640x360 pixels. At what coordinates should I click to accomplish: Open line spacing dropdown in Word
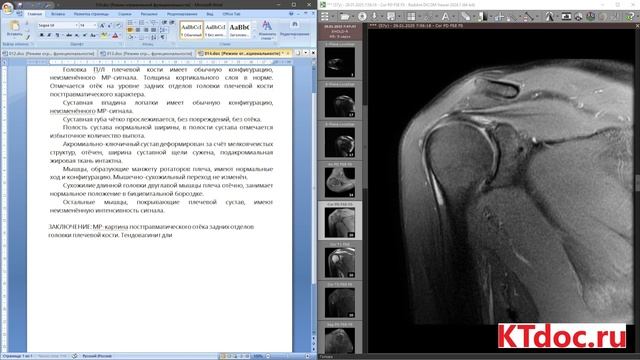click(163, 30)
